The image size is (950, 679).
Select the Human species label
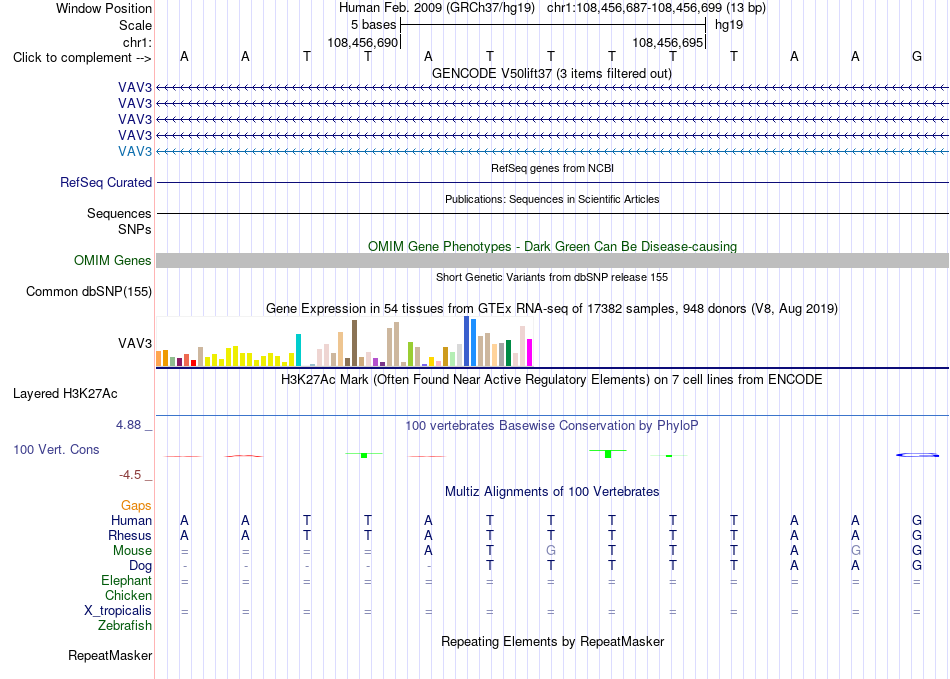[131, 520]
